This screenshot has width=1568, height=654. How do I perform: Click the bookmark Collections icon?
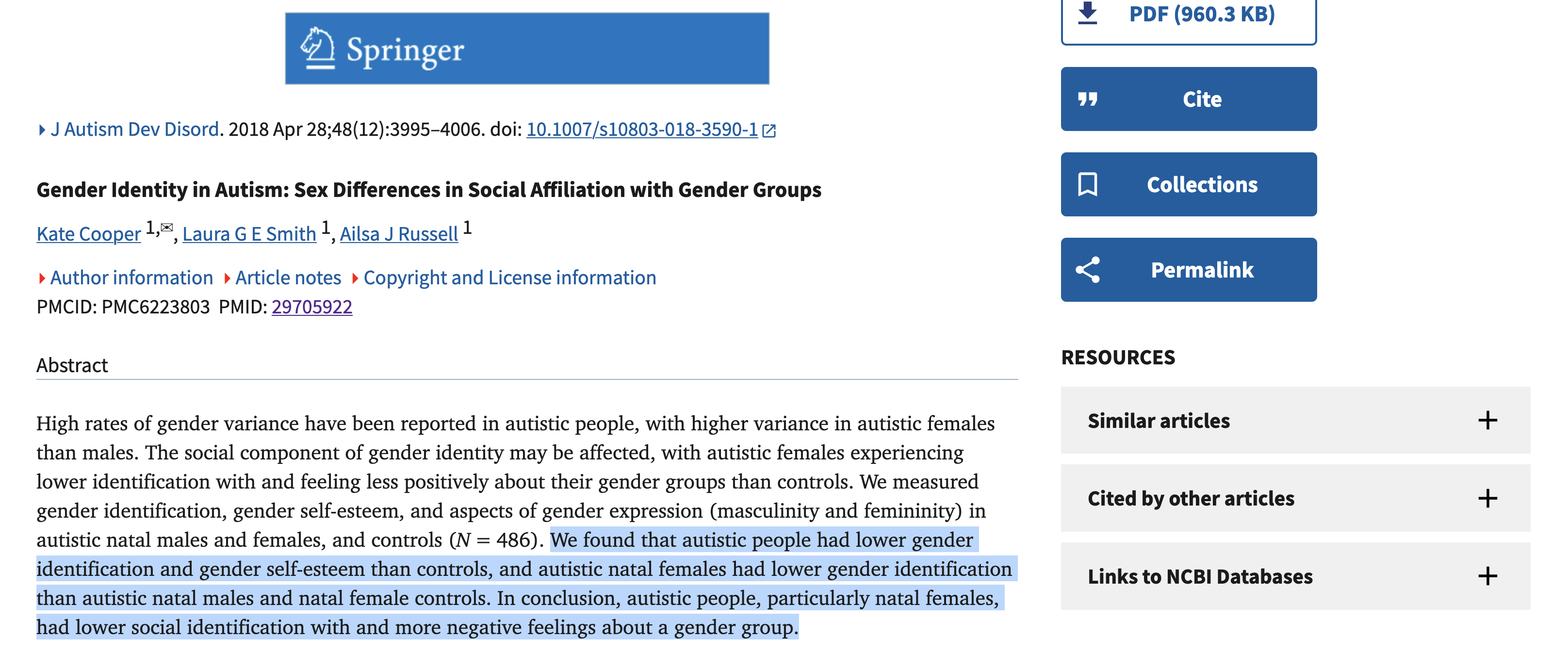(x=1087, y=184)
